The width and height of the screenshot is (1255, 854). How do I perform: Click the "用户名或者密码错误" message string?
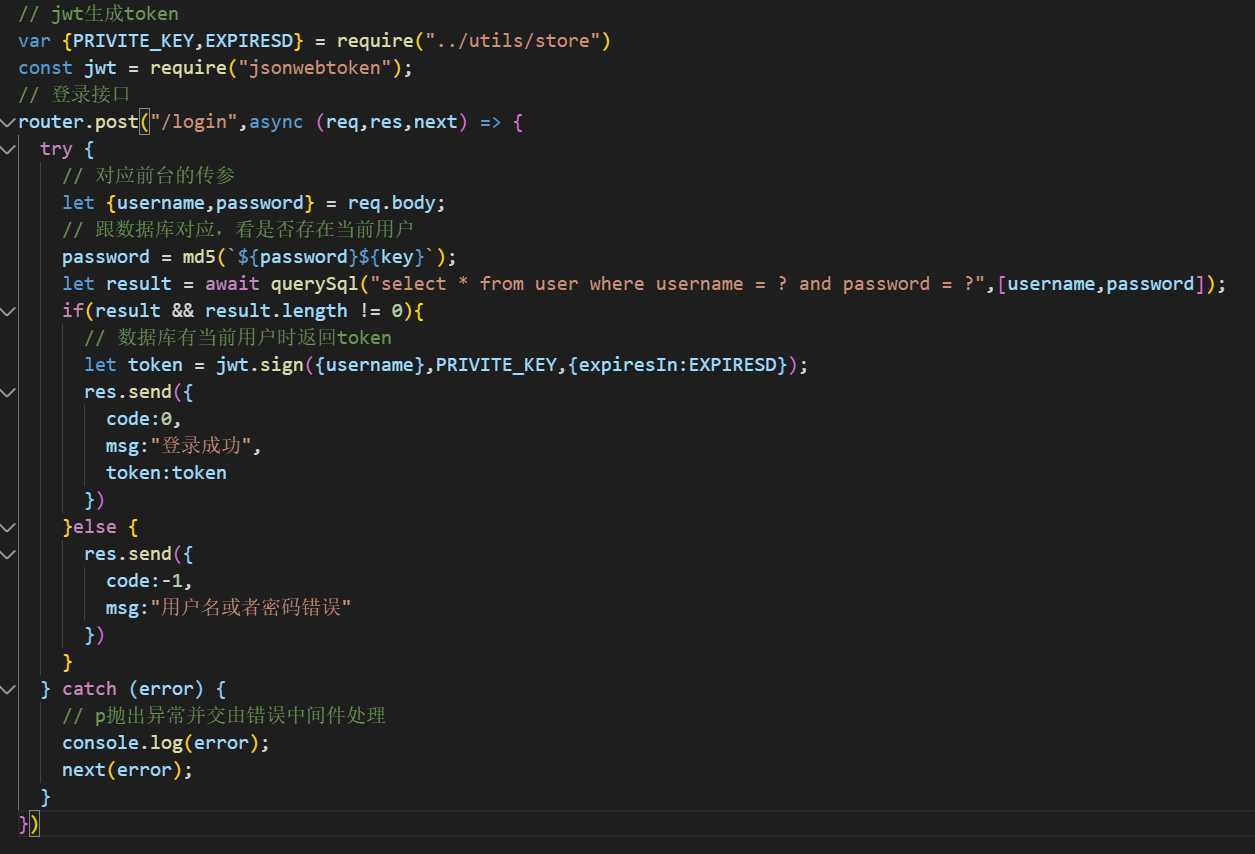point(250,608)
